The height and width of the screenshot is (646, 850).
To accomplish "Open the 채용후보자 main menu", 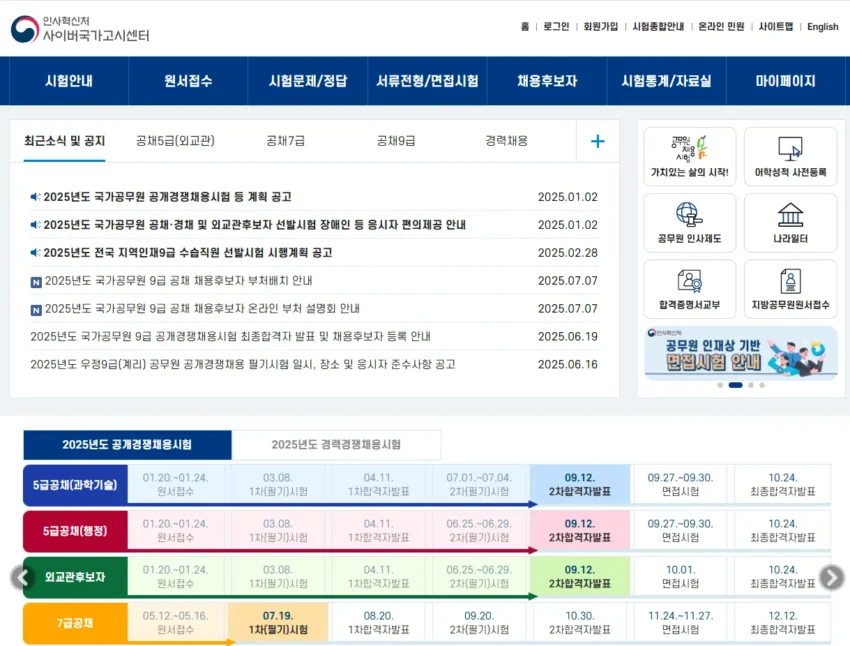I will tap(547, 81).
